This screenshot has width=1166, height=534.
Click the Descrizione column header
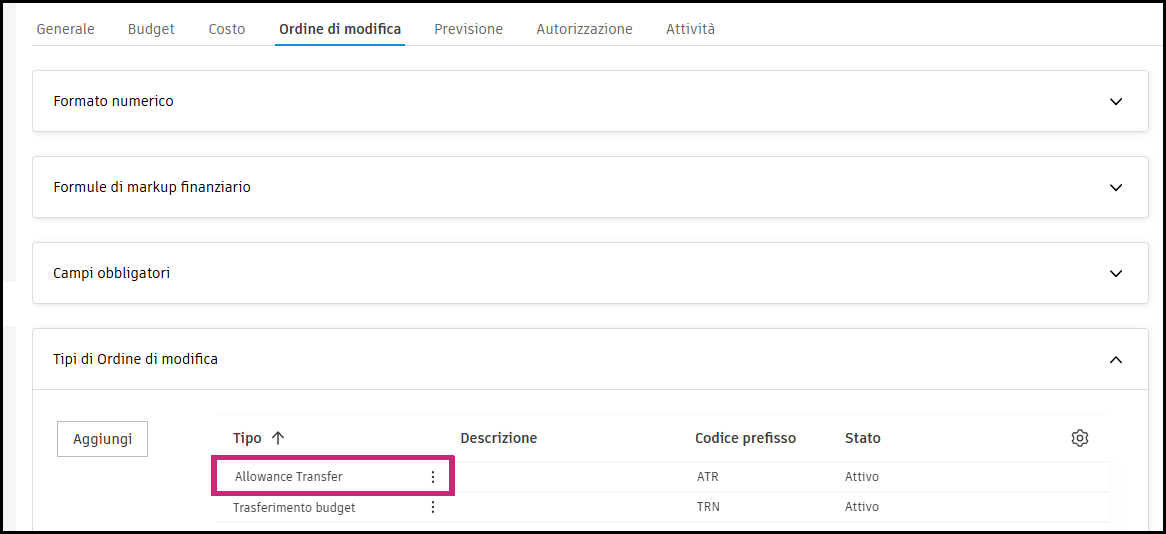(x=498, y=438)
